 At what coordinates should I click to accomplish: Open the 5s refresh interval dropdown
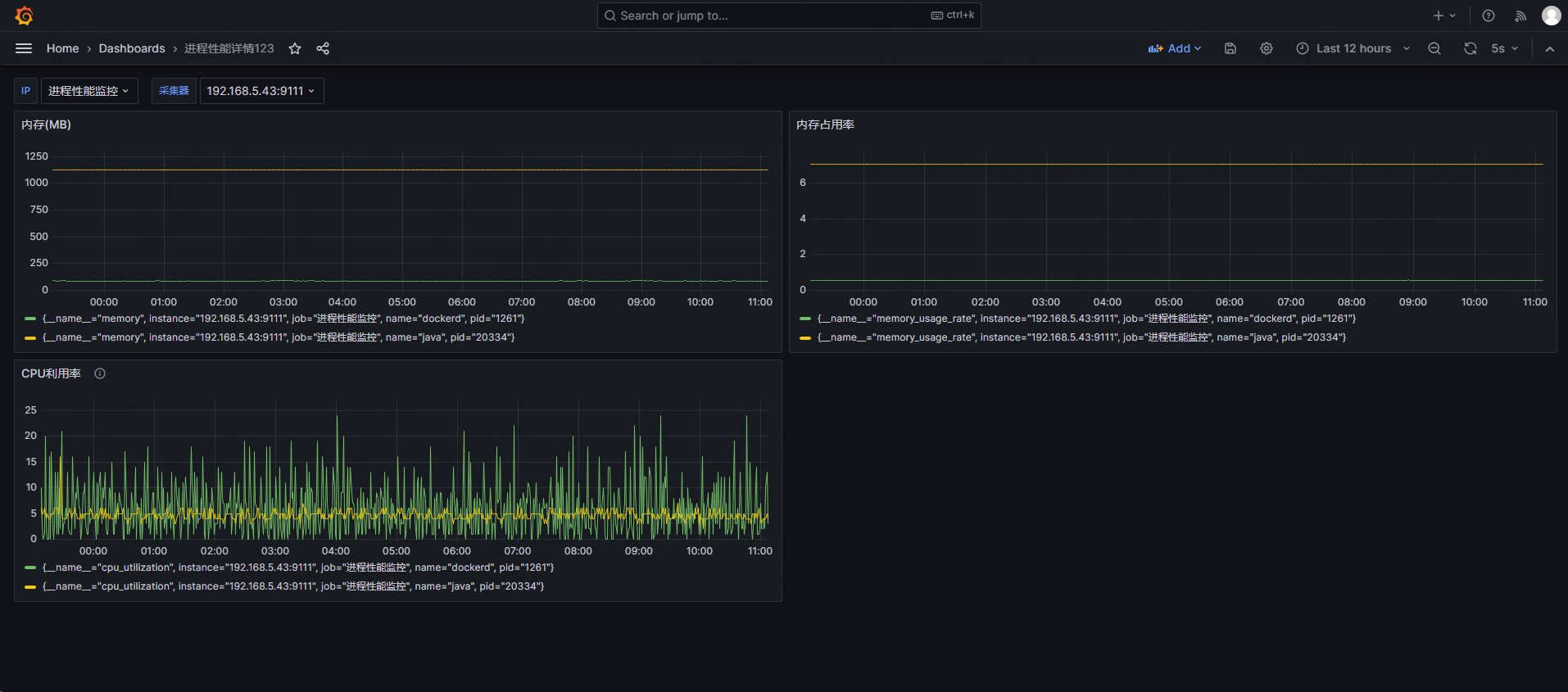[x=1504, y=48]
